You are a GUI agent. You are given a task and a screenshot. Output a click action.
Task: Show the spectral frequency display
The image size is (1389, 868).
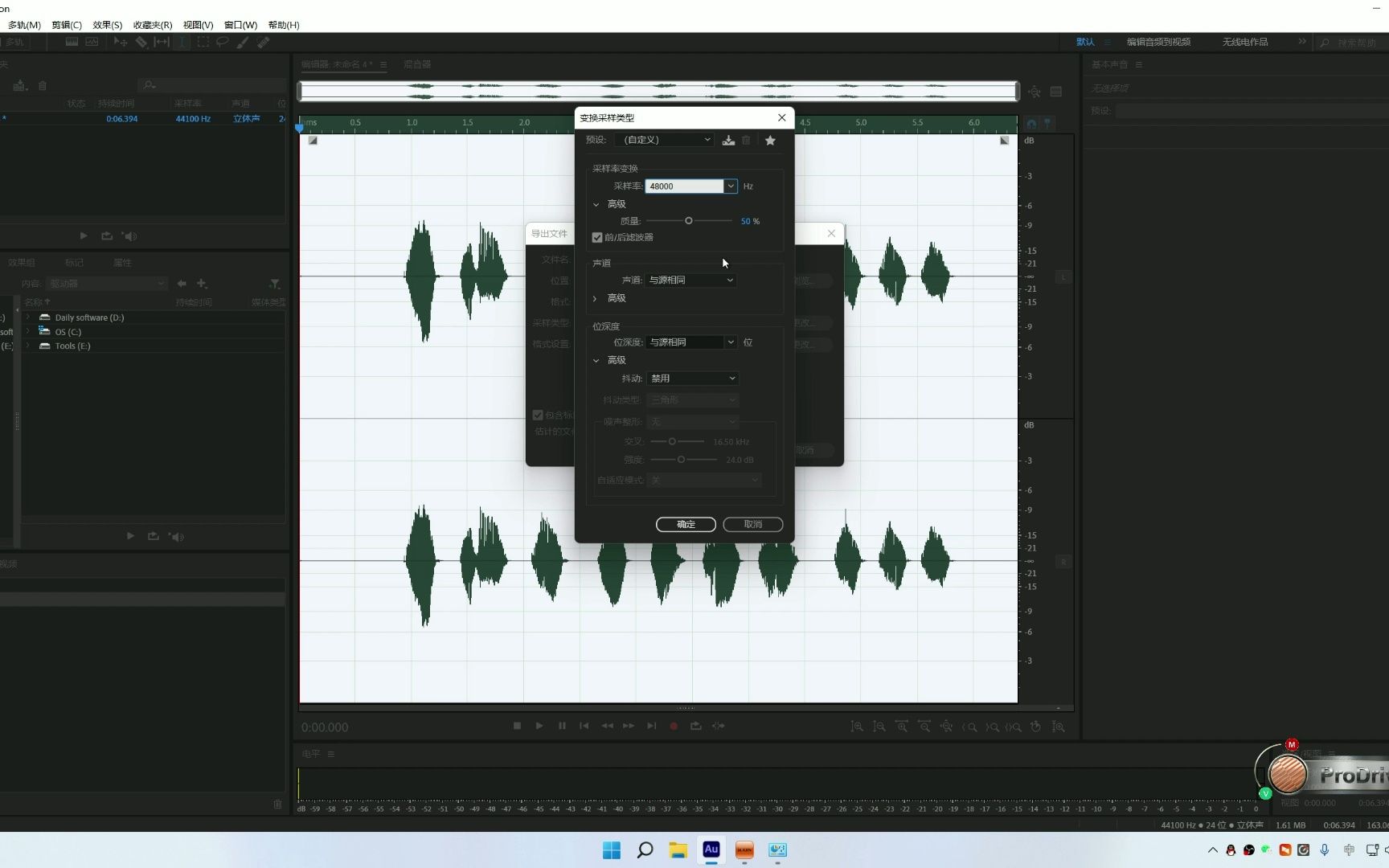tap(72, 42)
